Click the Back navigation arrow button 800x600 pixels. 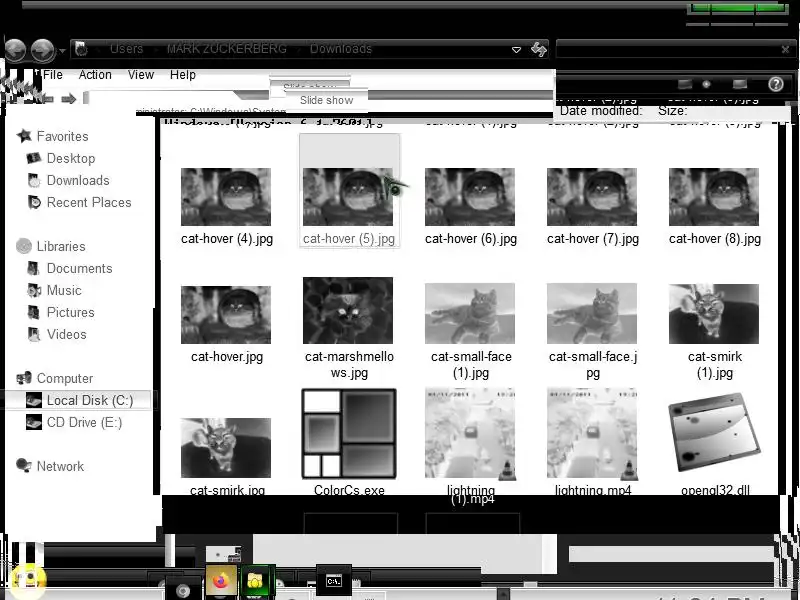pyautogui.click(x=15, y=51)
